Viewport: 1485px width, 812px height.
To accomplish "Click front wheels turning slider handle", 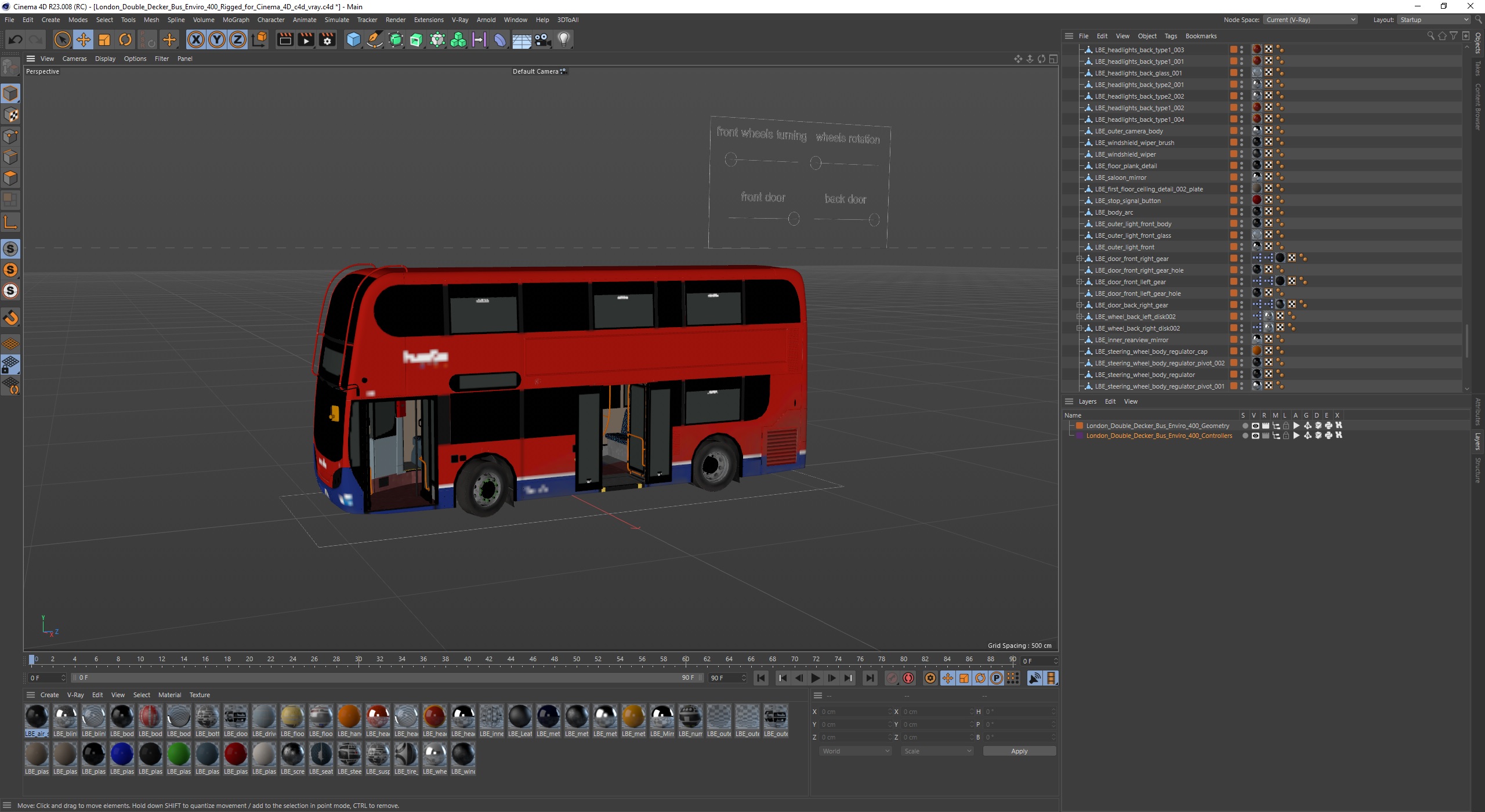I will click(x=731, y=159).
